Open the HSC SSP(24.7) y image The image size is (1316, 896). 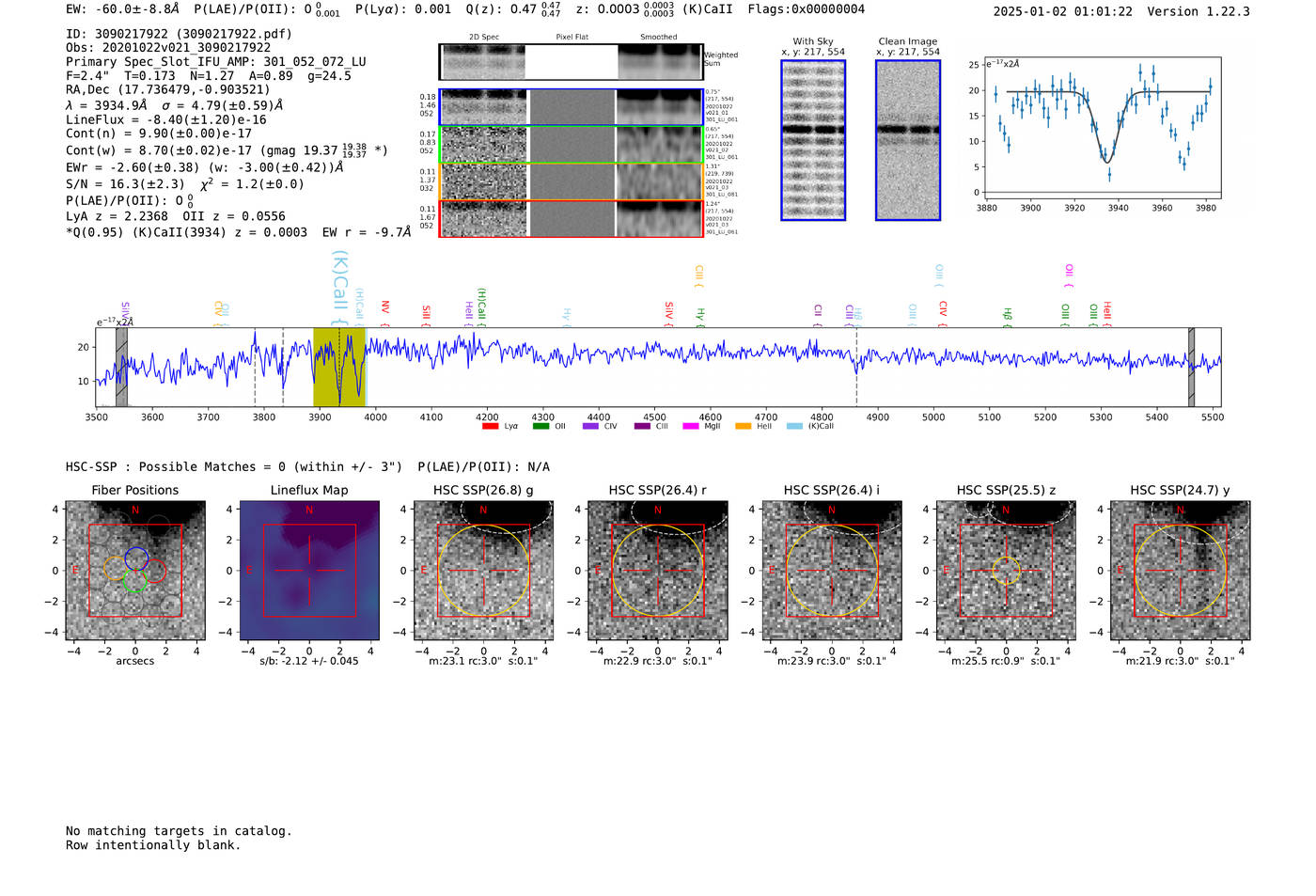coord(1181,571)
